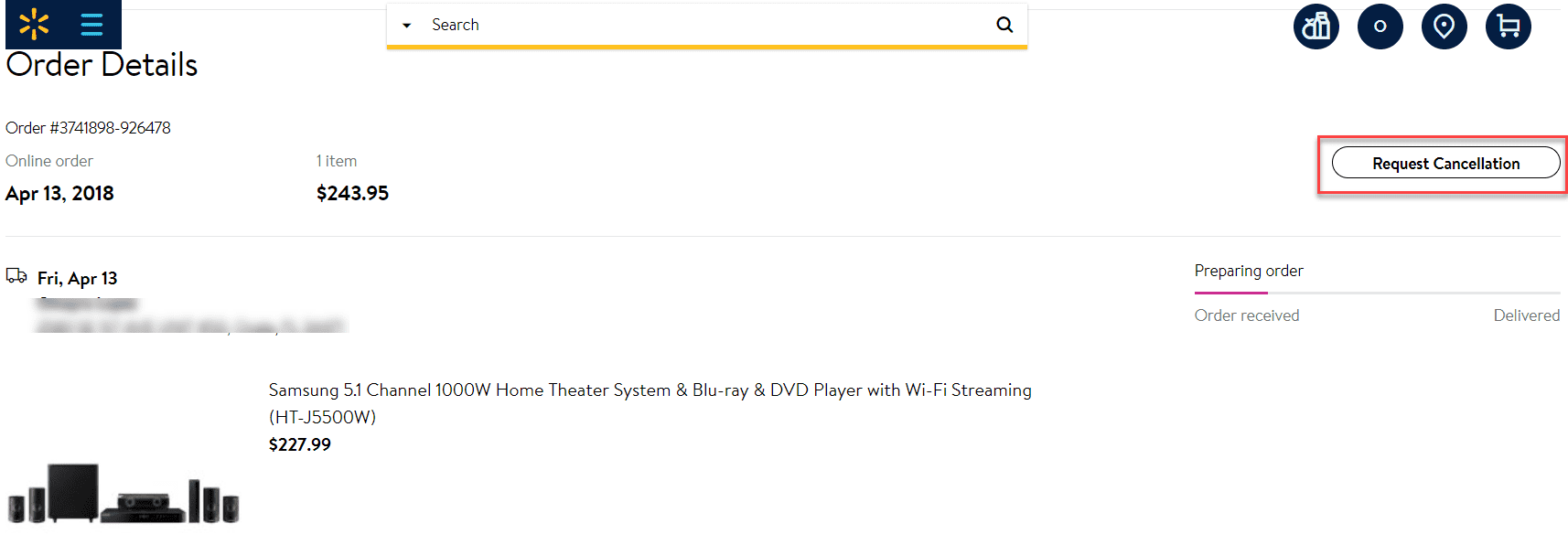Open the reorder items icon

tap(1316, 27)
